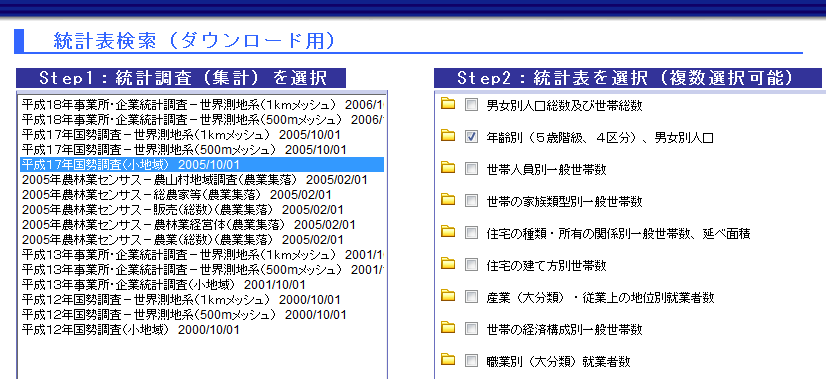The width and height of the screenshot is (826, 379).
Task: Uncheck the 年齢別（5歳階級、4区分）checkbox
Action: [470, 138]
